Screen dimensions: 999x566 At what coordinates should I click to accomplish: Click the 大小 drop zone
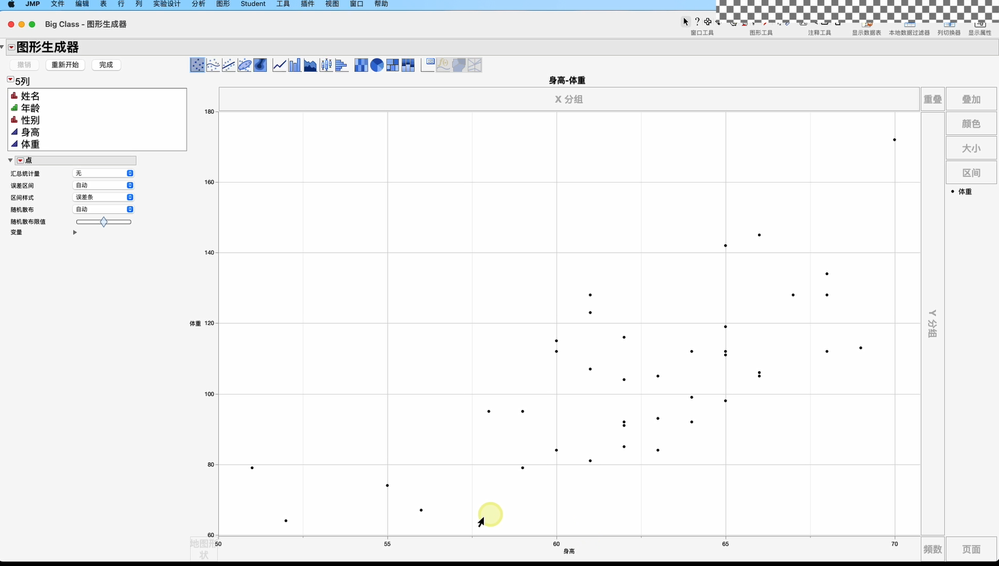pyautogui.click(x=971, y=149)
